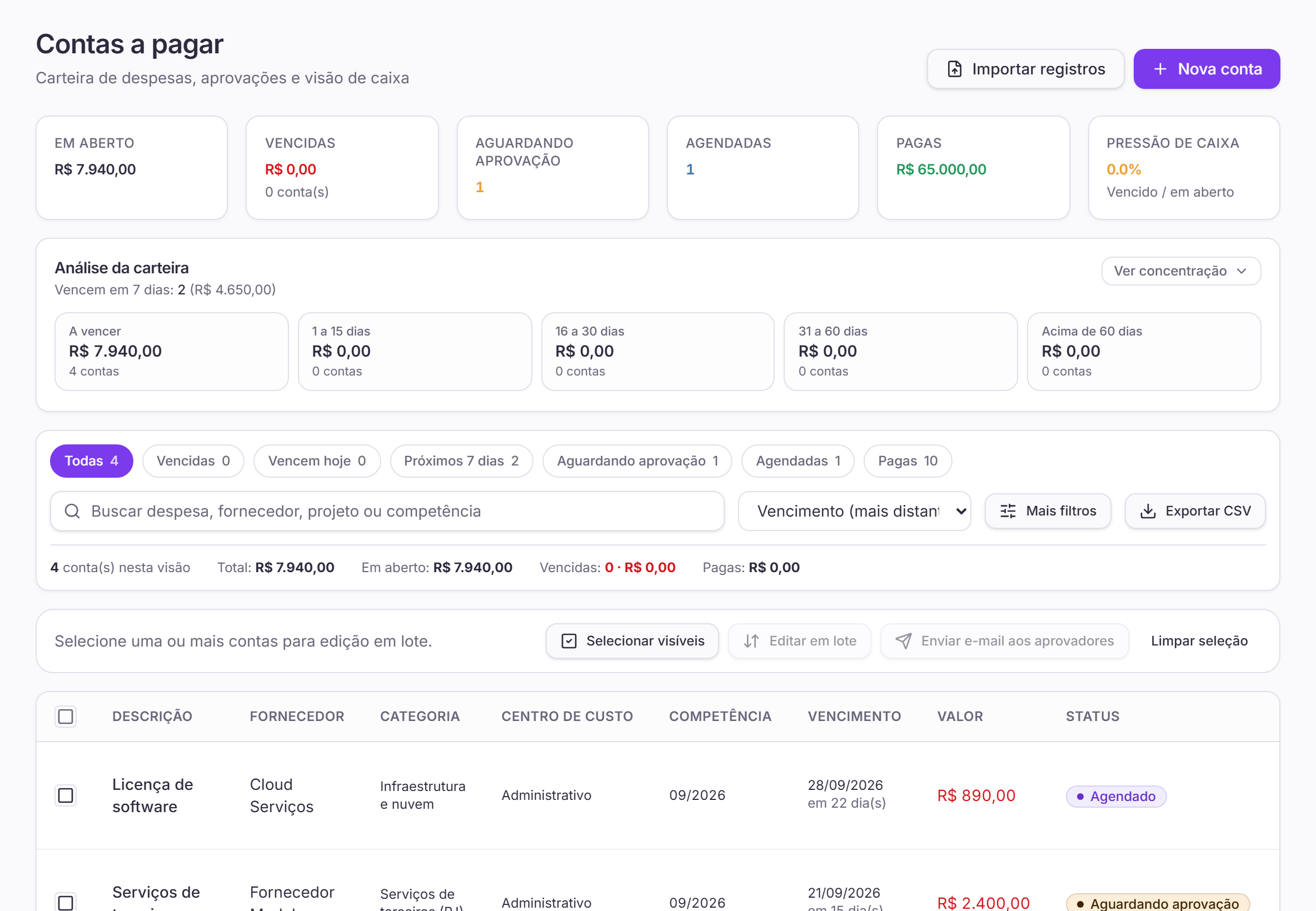1316x911 pixels.
Task: Click the Nova conta button
Action: pos(1207,69)
